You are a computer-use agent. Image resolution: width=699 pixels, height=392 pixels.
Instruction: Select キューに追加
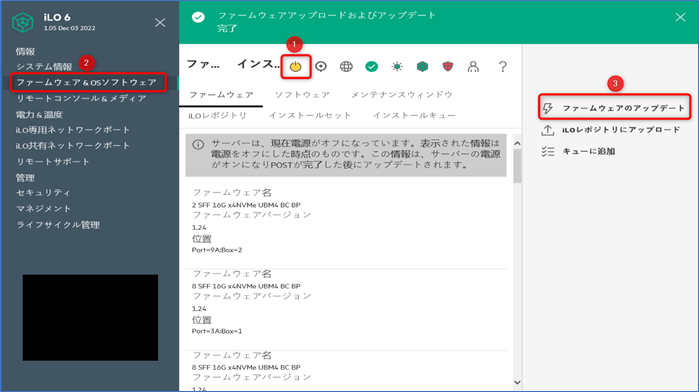pyautogui.click(x=588, y=152)
